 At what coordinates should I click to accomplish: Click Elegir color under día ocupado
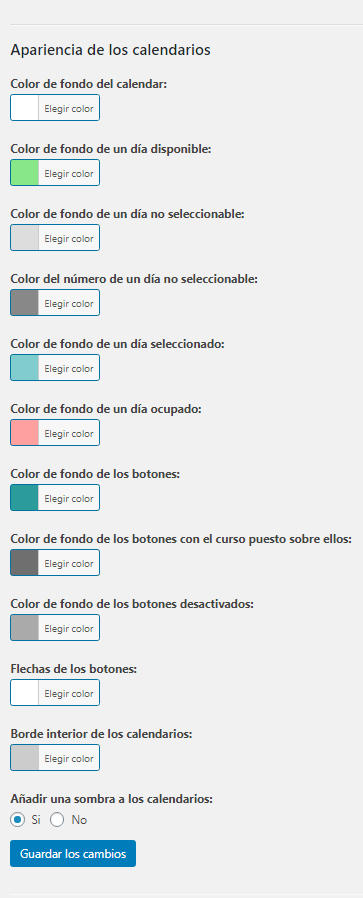[x=69, y=433]
